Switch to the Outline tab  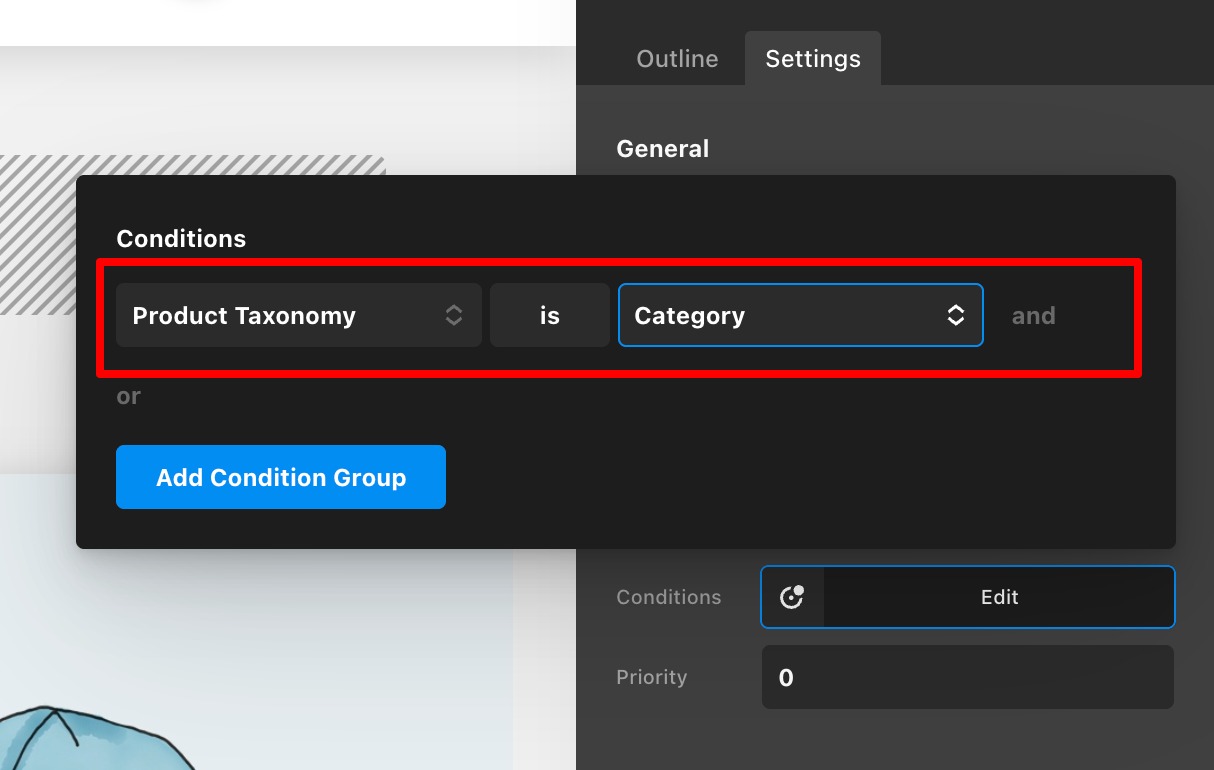point(677,59)
